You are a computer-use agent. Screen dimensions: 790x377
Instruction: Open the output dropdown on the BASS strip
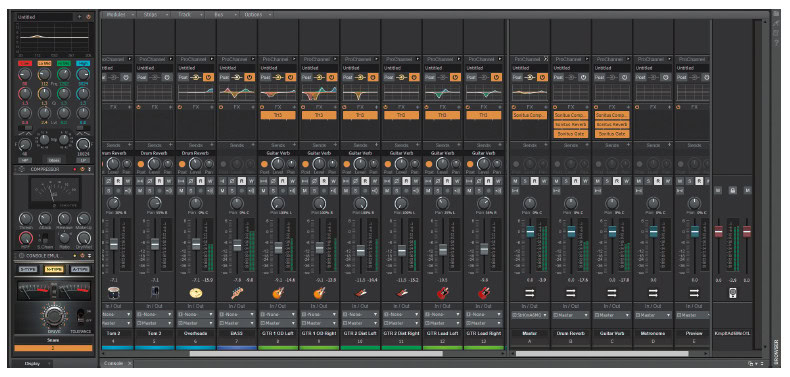click(x=237, y=323)
